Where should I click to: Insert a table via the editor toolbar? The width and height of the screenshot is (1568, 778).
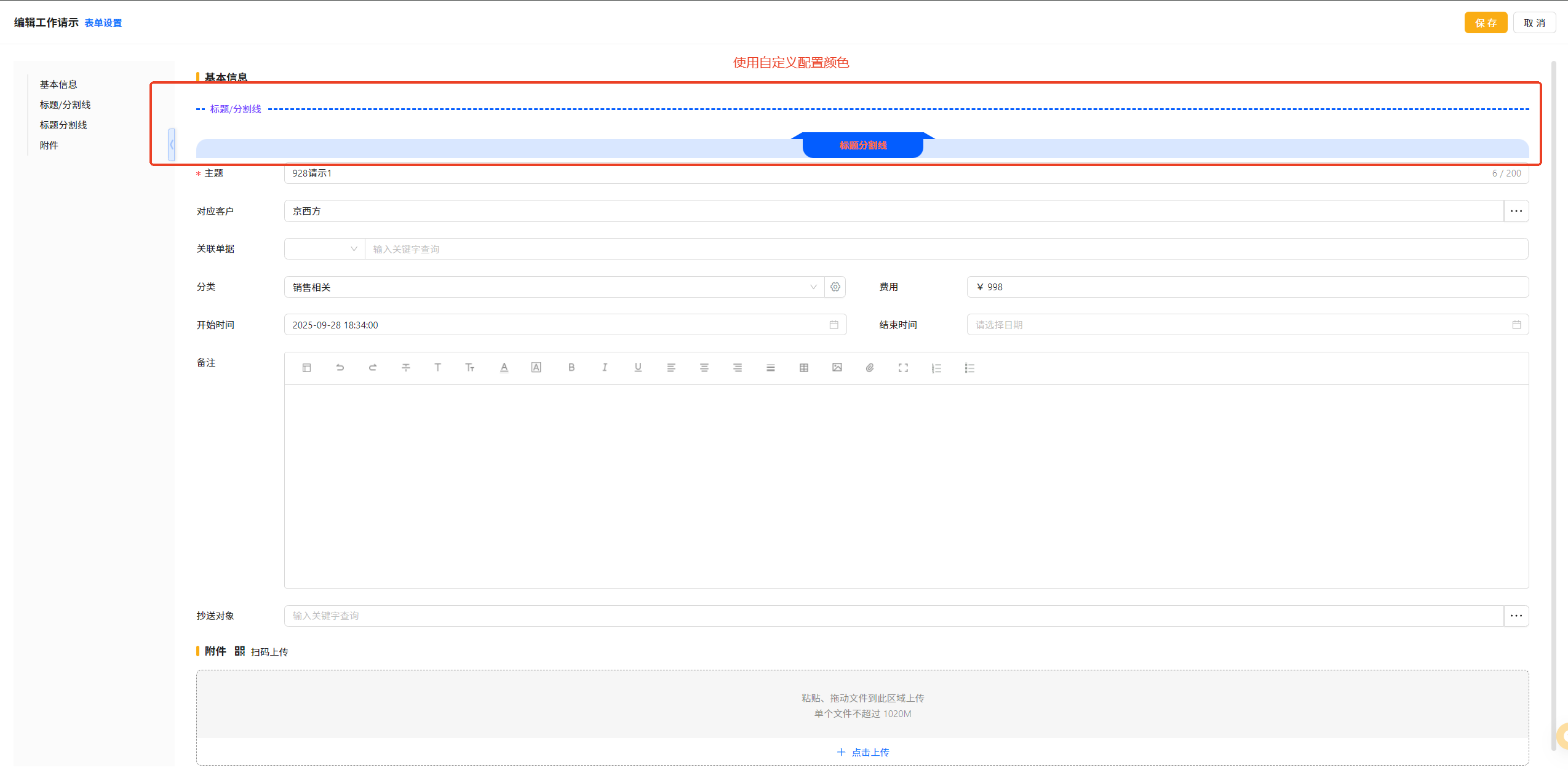pos(803,368)
